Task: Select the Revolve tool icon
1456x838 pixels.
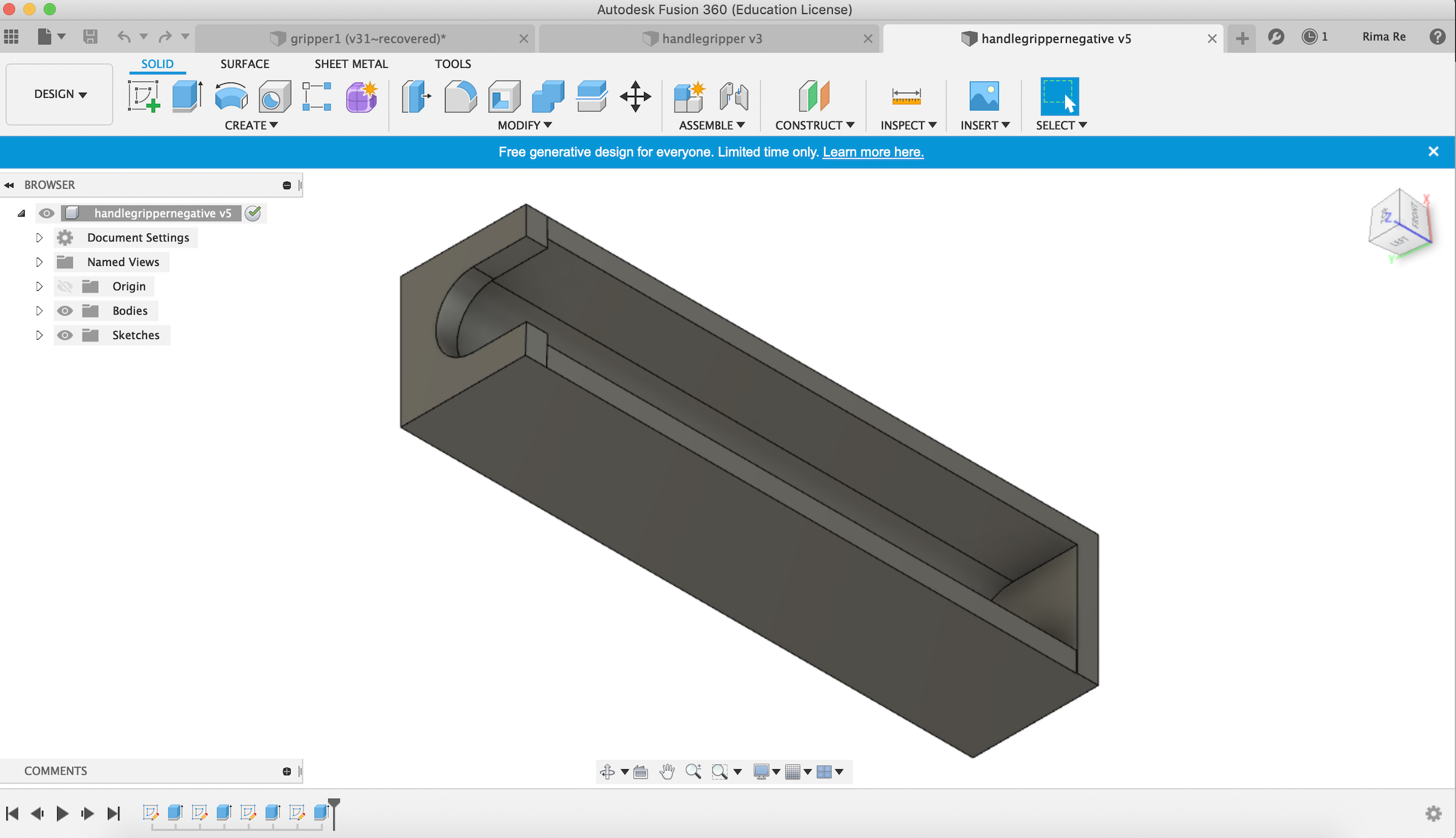Action: tap(230, 96)
